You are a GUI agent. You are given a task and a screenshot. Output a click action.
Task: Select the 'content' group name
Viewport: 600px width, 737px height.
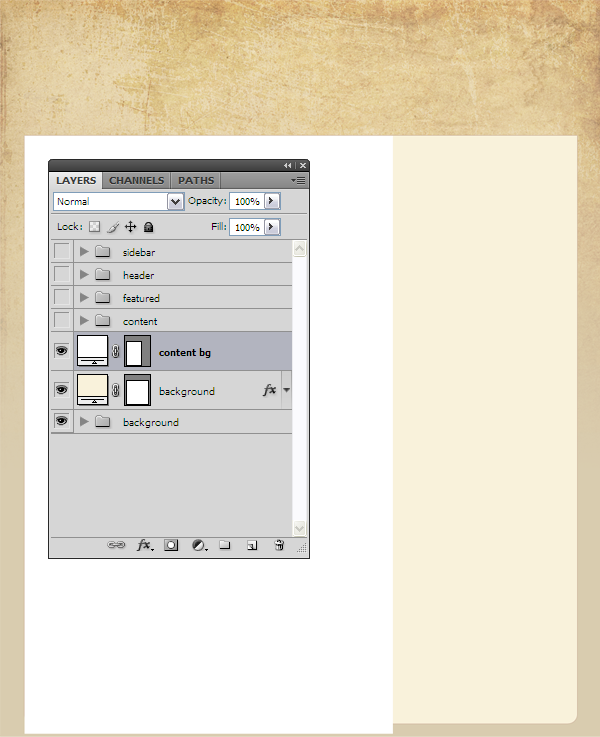140,321
